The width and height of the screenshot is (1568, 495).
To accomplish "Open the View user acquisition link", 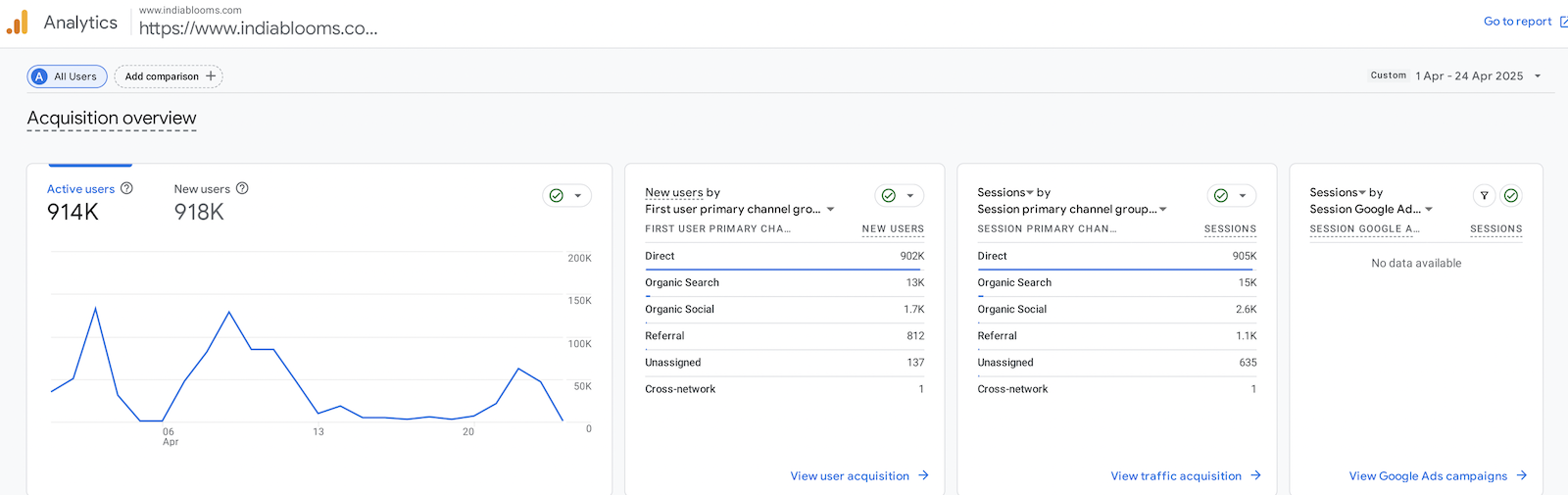I will [850, 476].
